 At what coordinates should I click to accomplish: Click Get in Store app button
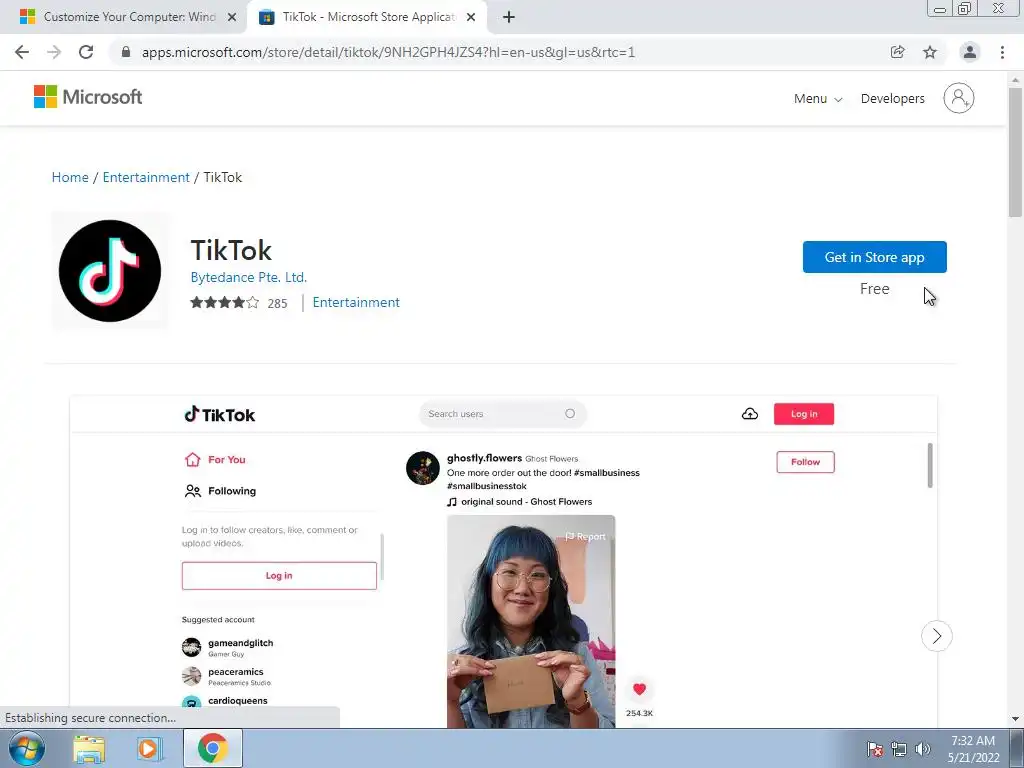[874, 257]
